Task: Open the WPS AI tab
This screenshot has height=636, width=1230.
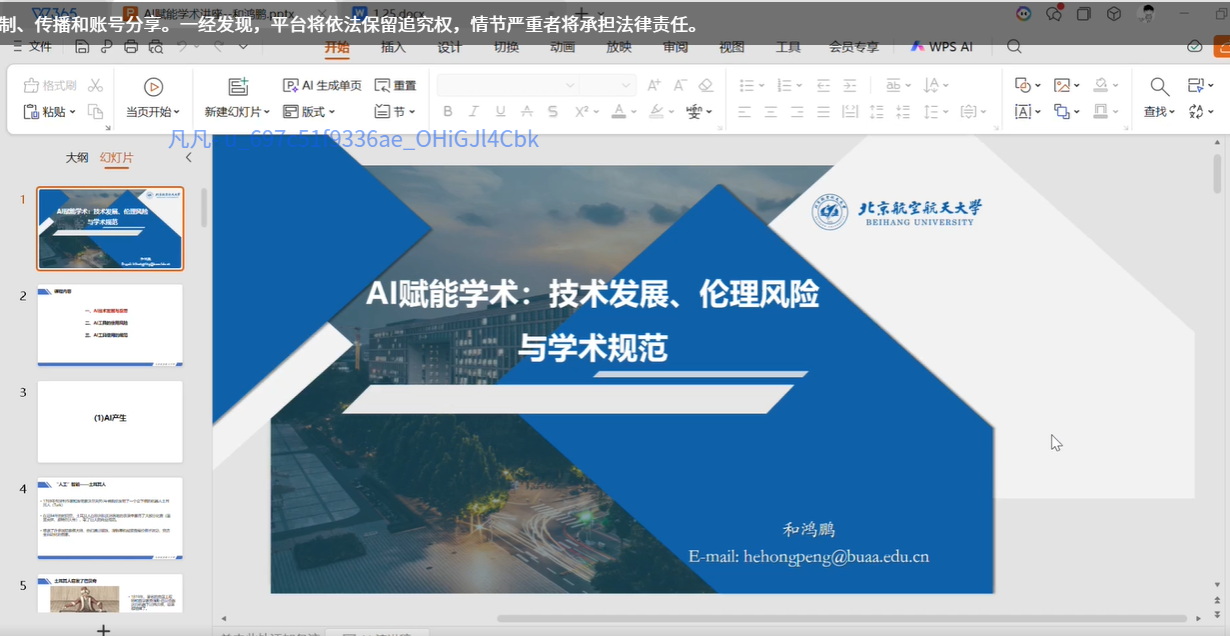Action: [941, 47]
